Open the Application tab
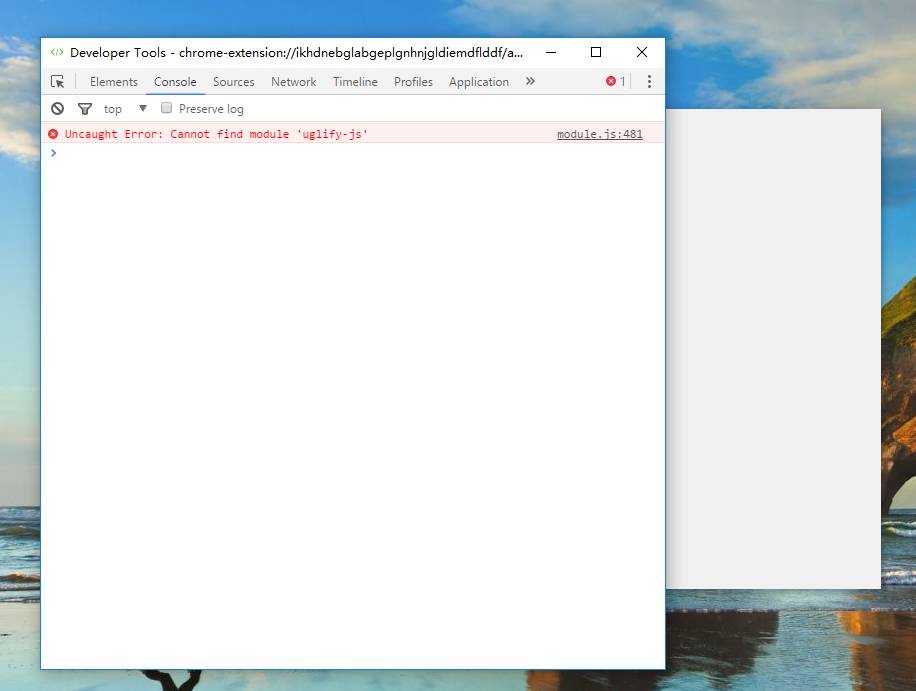The height and width of the screenshot is (691, 916). [478, 82]
